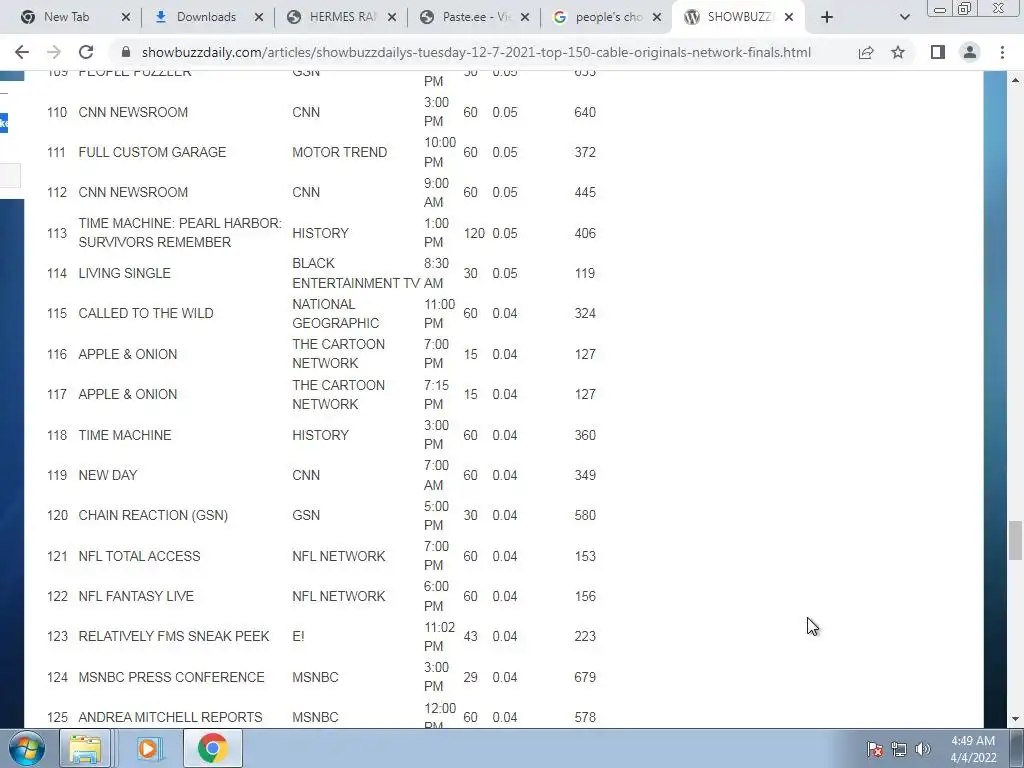Open network tray icon
Screen dimensions: 1024x768
[x=899, y=749]
